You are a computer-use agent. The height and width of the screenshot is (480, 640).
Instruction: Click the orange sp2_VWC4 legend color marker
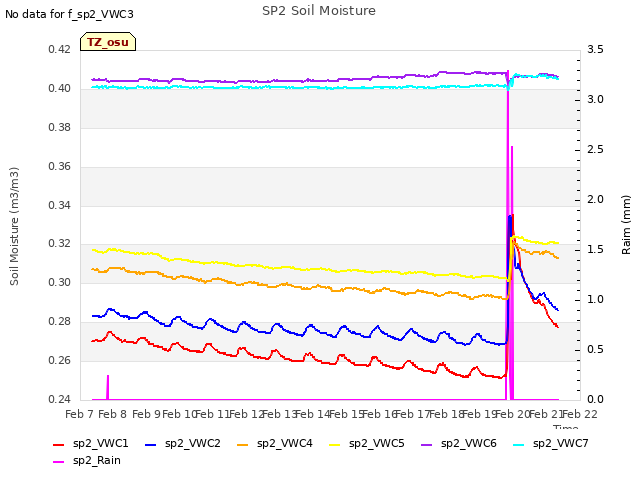click(x=243, y=444)
